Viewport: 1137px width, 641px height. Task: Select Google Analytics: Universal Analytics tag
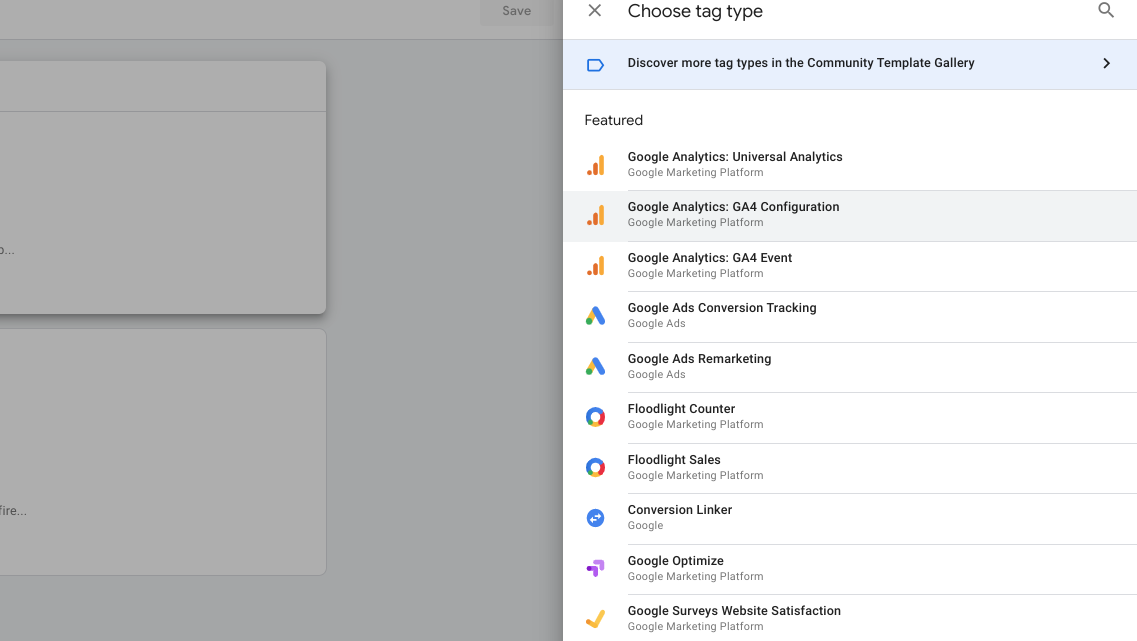pyautogui.click(x=850, y=165)
